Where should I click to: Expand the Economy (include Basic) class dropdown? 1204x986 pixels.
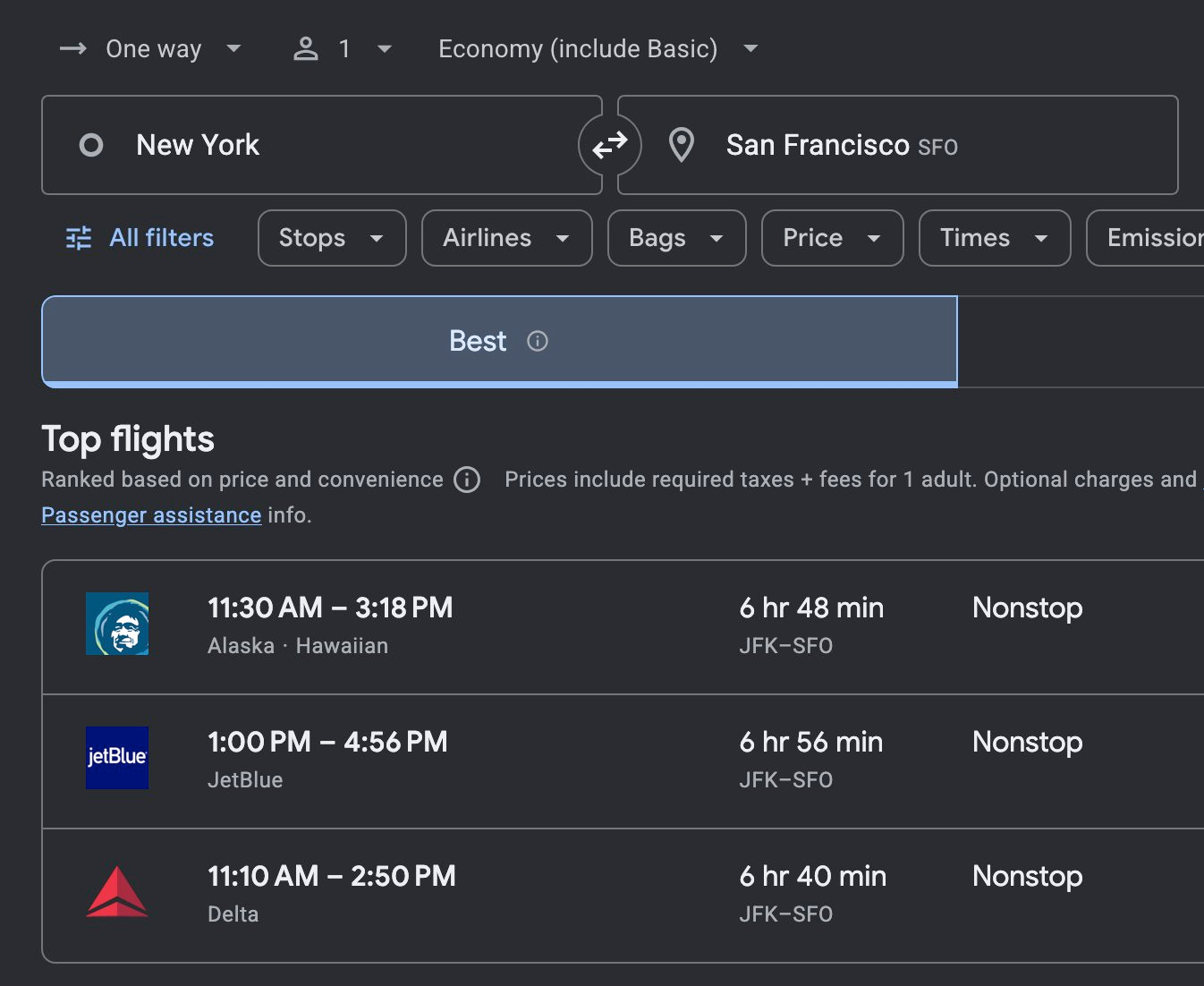[x=598, y=48]
